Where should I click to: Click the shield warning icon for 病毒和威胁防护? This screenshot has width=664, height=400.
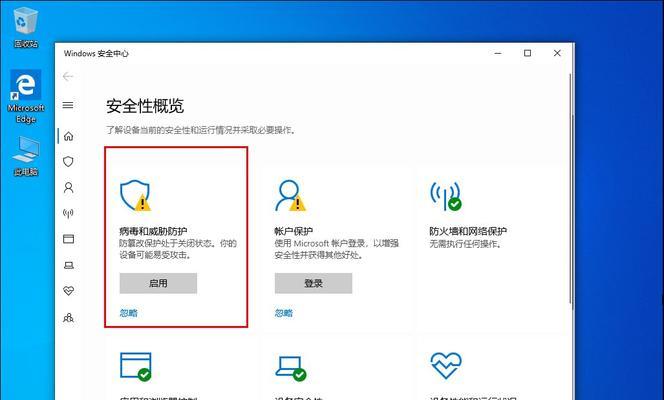[x=136, y=195]
